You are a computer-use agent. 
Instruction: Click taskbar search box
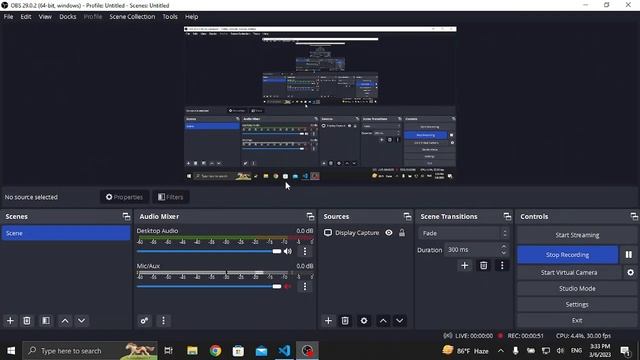pyautogui.click(x=90, y=351)
